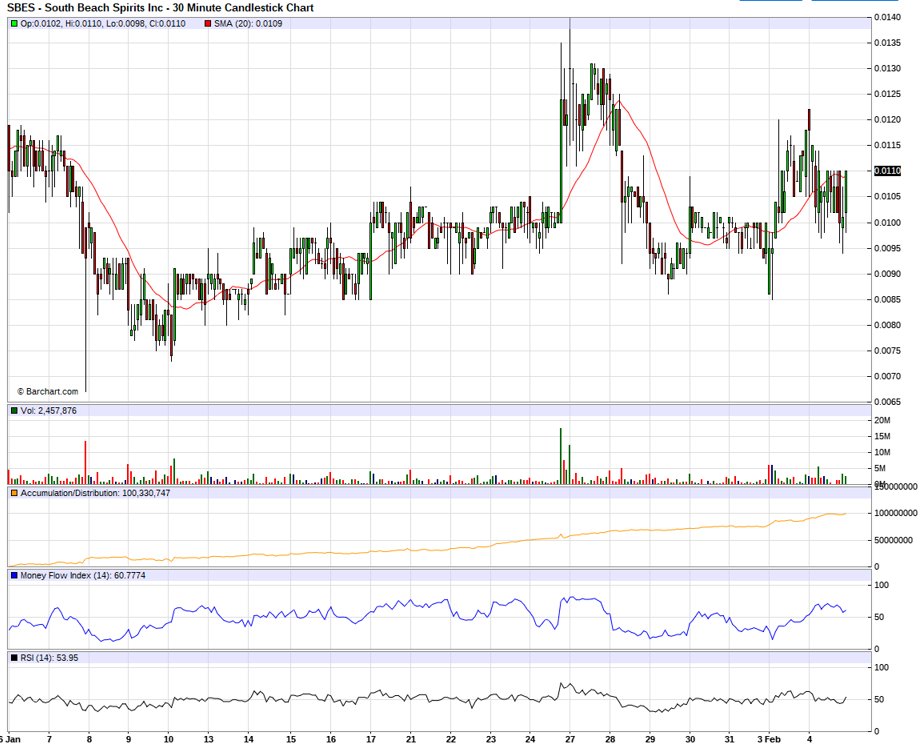The image size is (923, 750).
Task: Click the '8' date label on time axis
Action: tap(89, 739)
